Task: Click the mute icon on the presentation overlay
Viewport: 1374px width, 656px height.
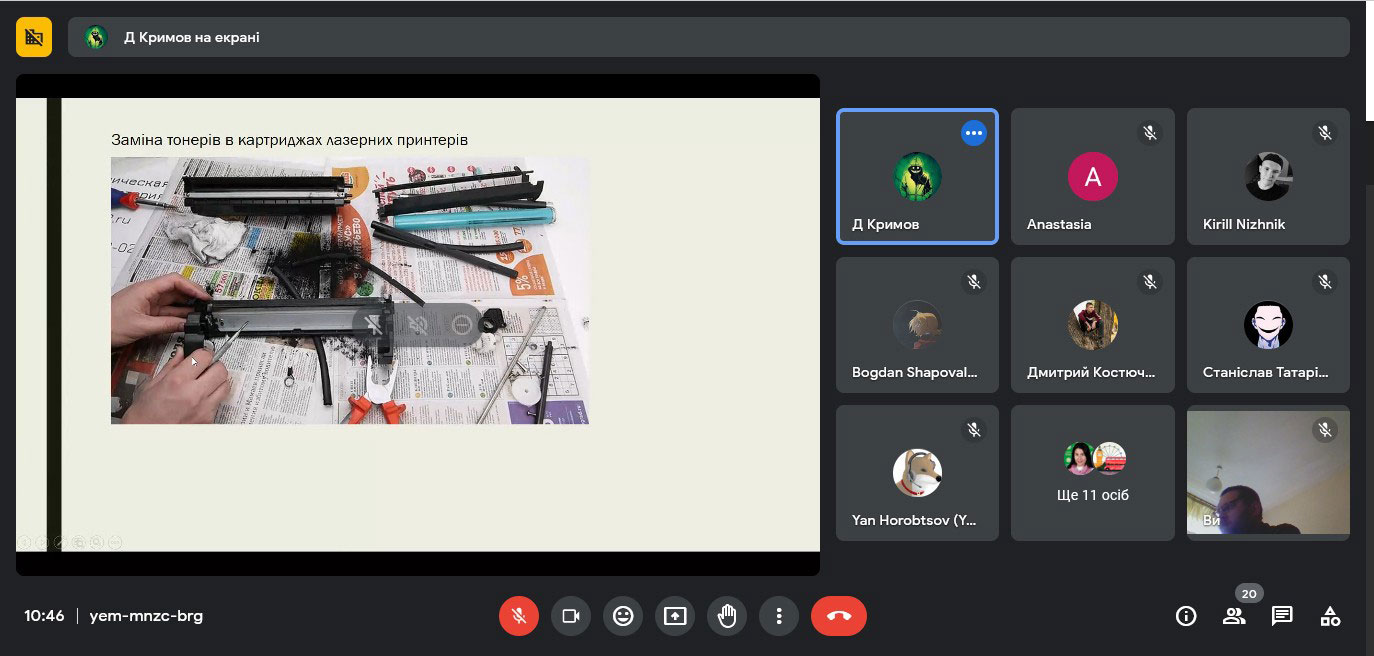Action: (x=418, y=324)
